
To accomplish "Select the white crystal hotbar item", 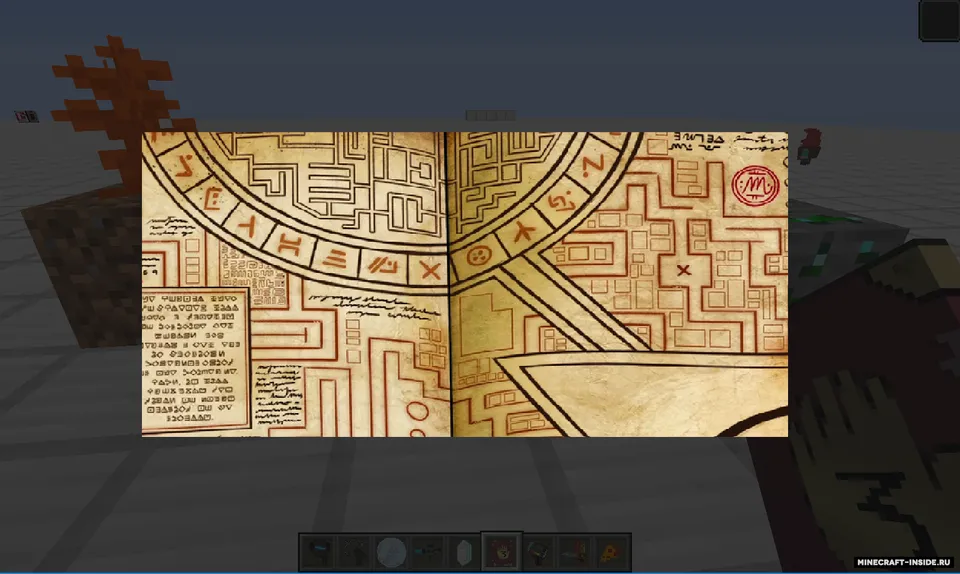I will pyautogui.click(x=465, y=552).
